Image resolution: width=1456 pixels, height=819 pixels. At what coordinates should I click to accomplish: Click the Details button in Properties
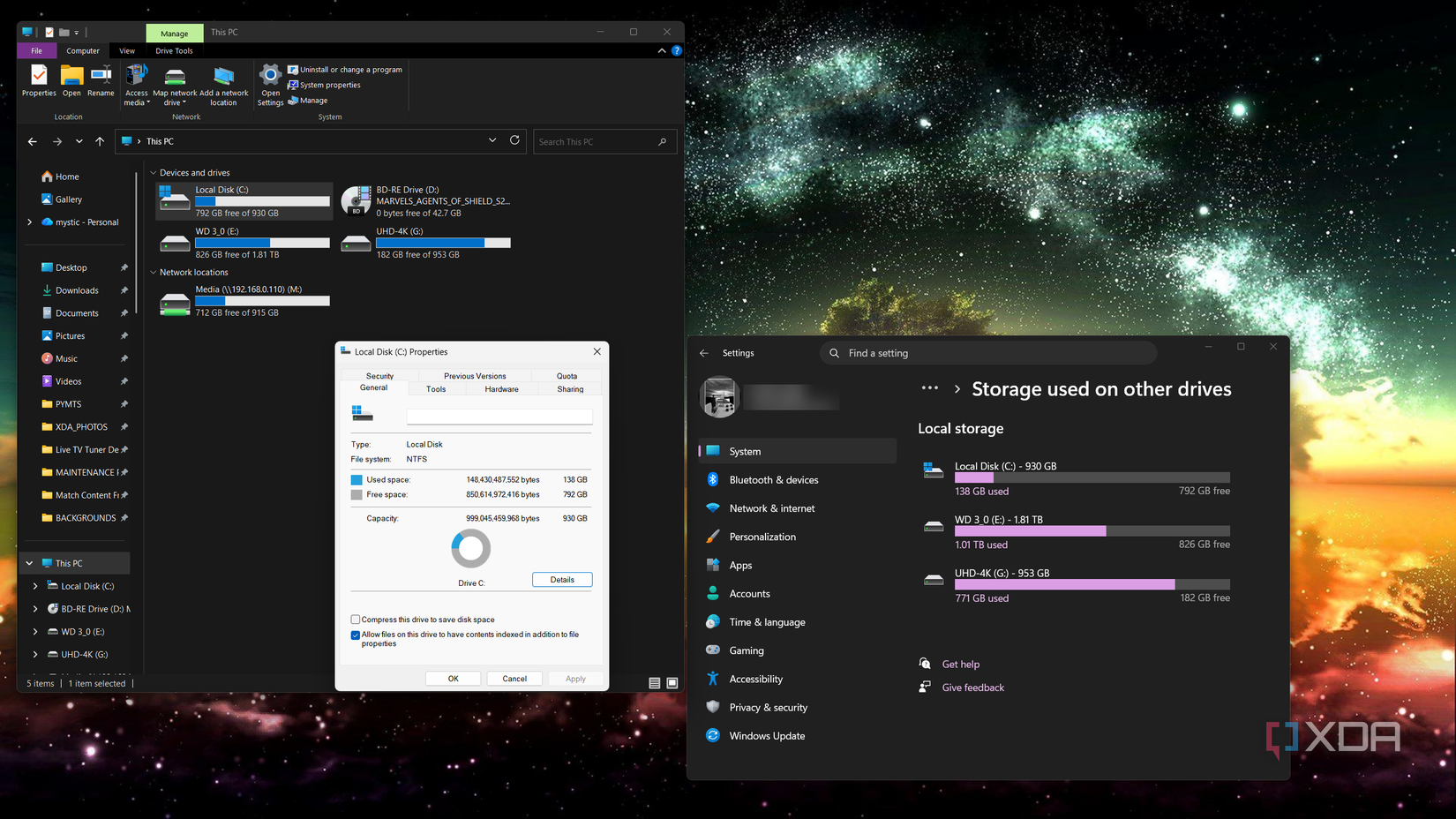562,580
